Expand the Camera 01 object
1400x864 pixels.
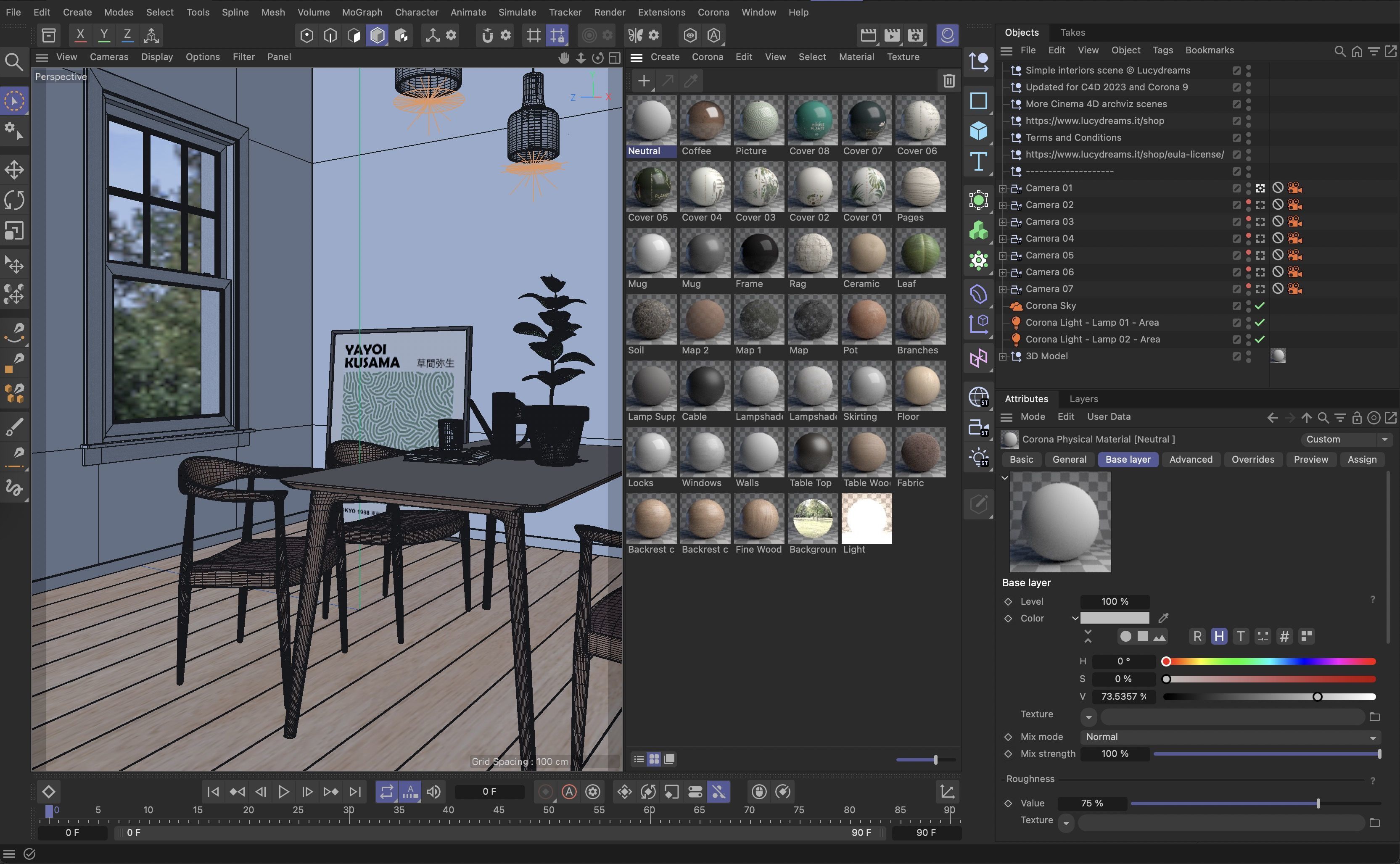coord(1003,188)
